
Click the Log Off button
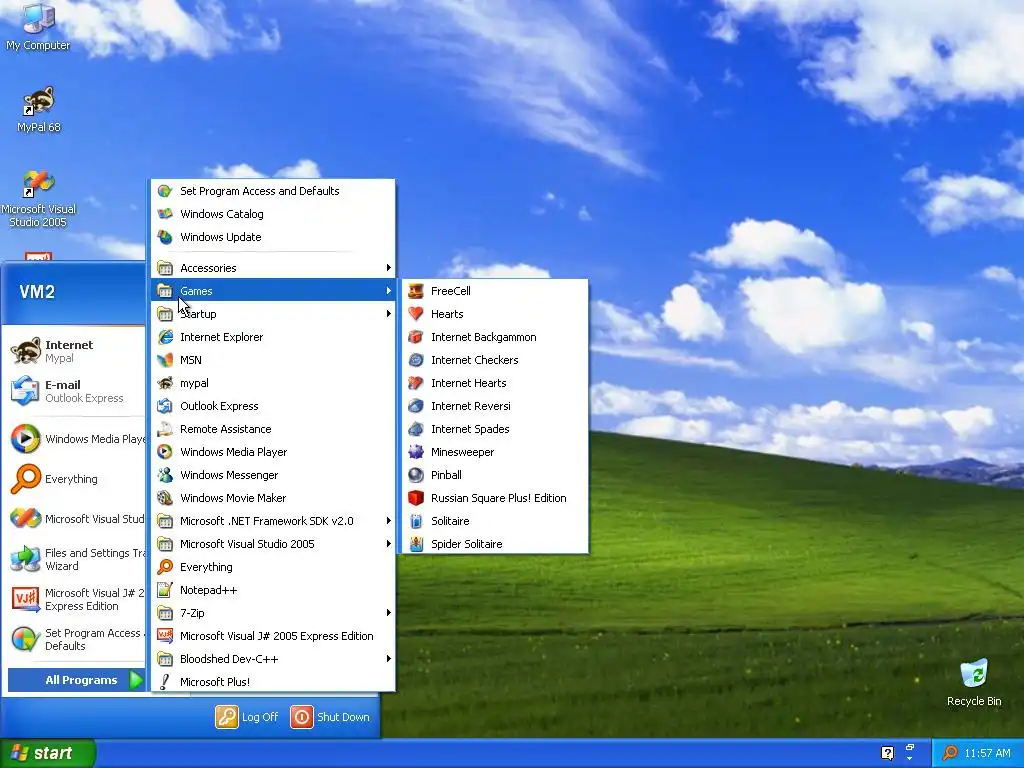click(x=247, y=717)
